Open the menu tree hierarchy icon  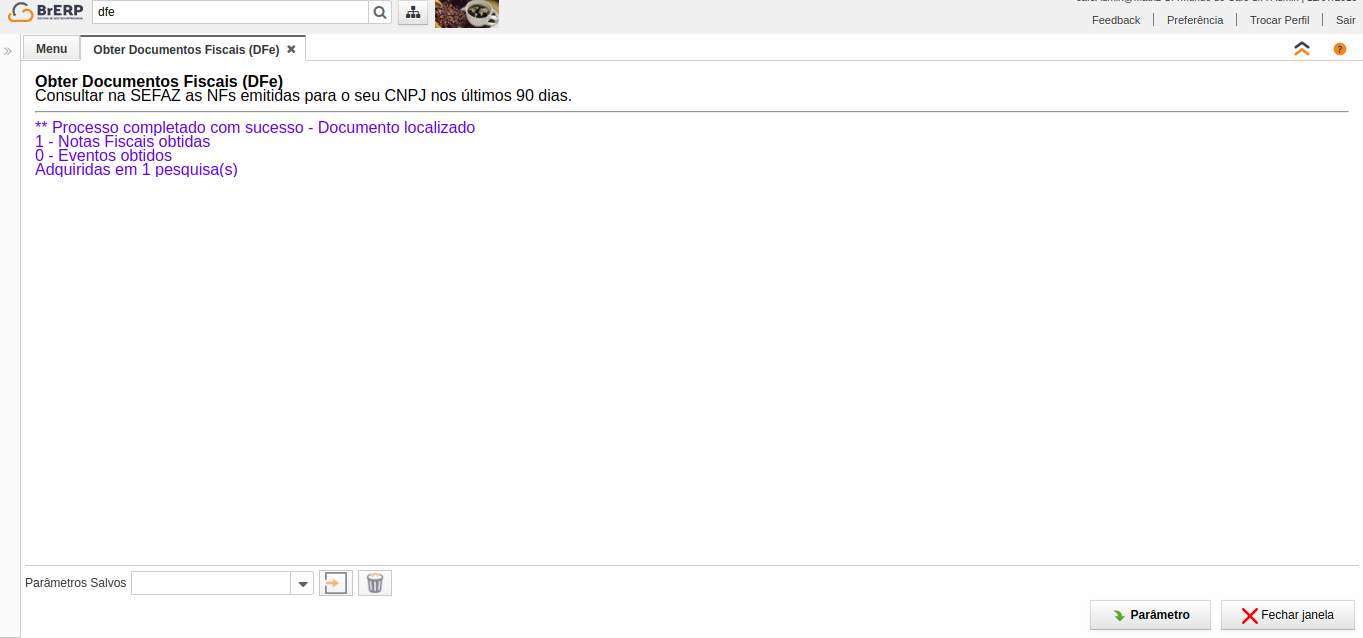412,12
